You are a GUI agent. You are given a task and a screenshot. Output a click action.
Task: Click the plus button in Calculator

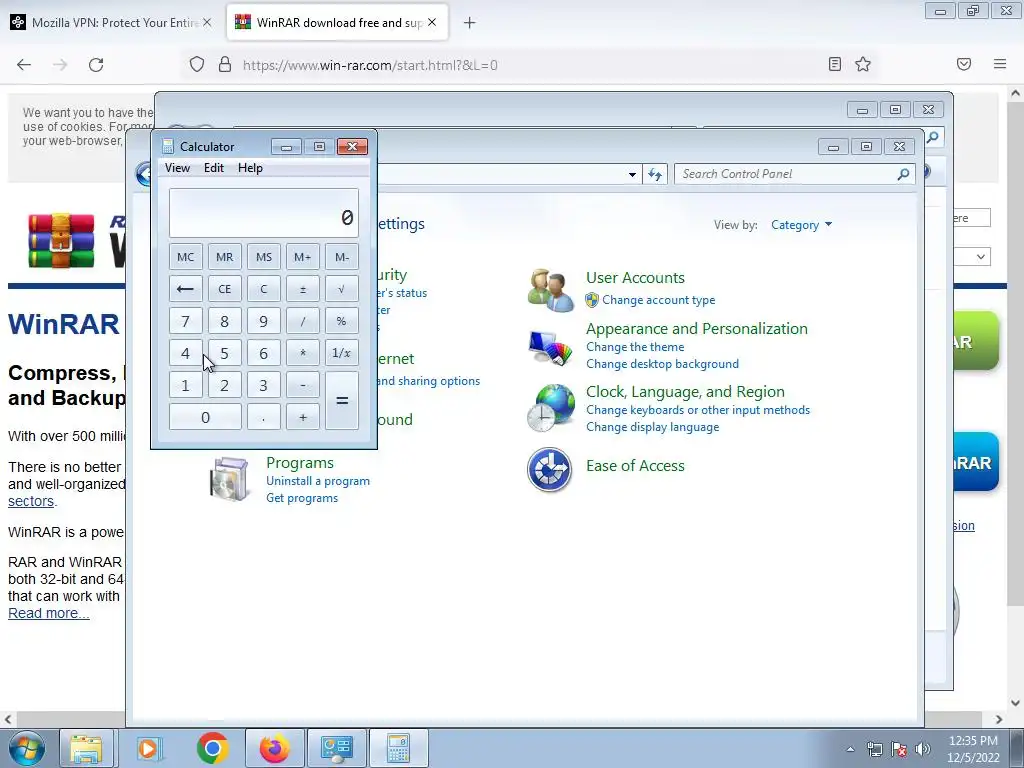(x=302, y=417)
